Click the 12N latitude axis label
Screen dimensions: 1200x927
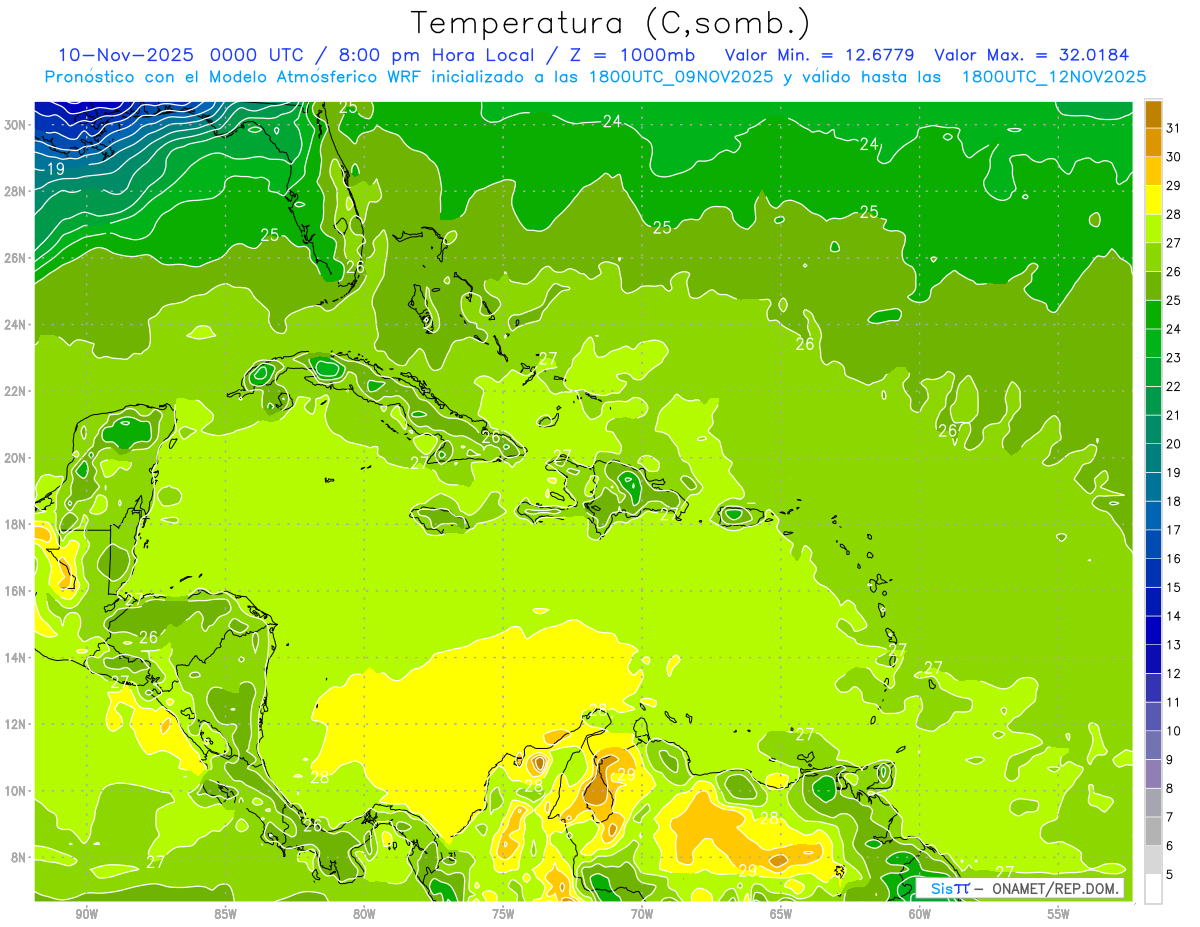[16, 724]
